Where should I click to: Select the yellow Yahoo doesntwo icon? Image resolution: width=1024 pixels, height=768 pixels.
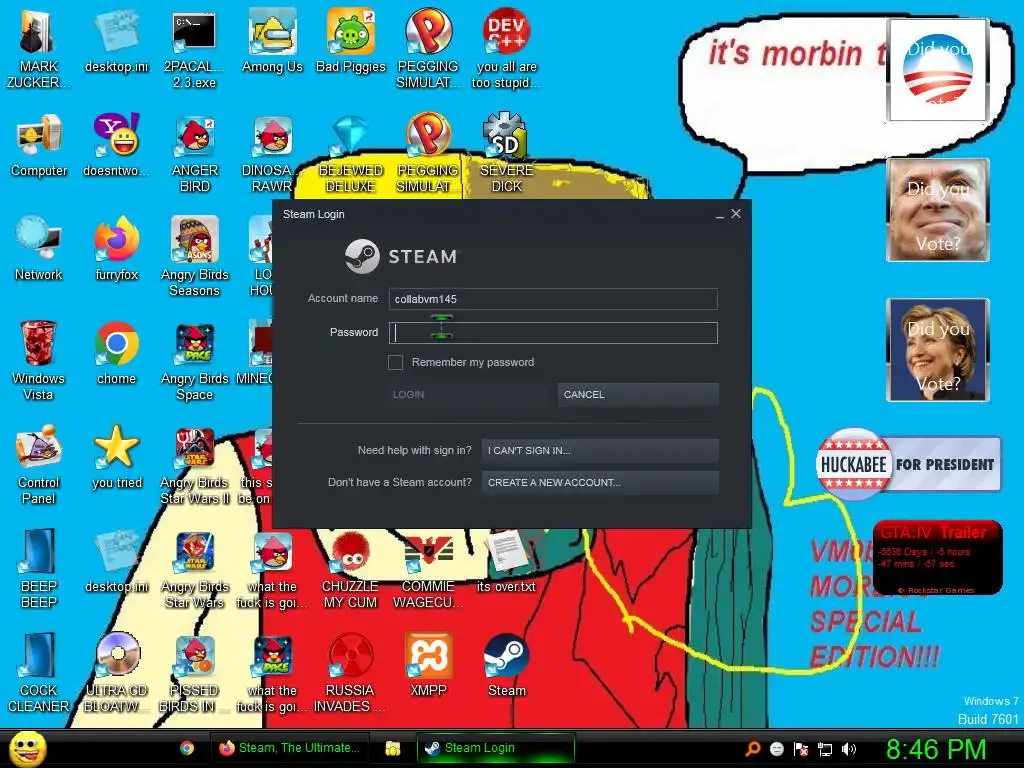click(x=116, y=145)
